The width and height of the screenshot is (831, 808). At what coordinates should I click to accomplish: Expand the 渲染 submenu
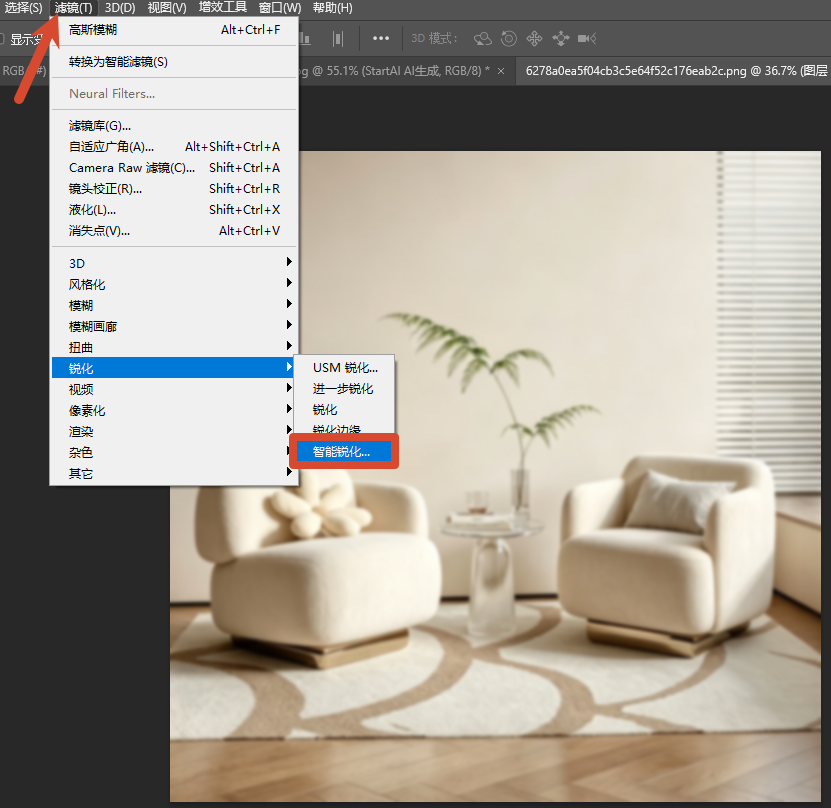[174, 432]
